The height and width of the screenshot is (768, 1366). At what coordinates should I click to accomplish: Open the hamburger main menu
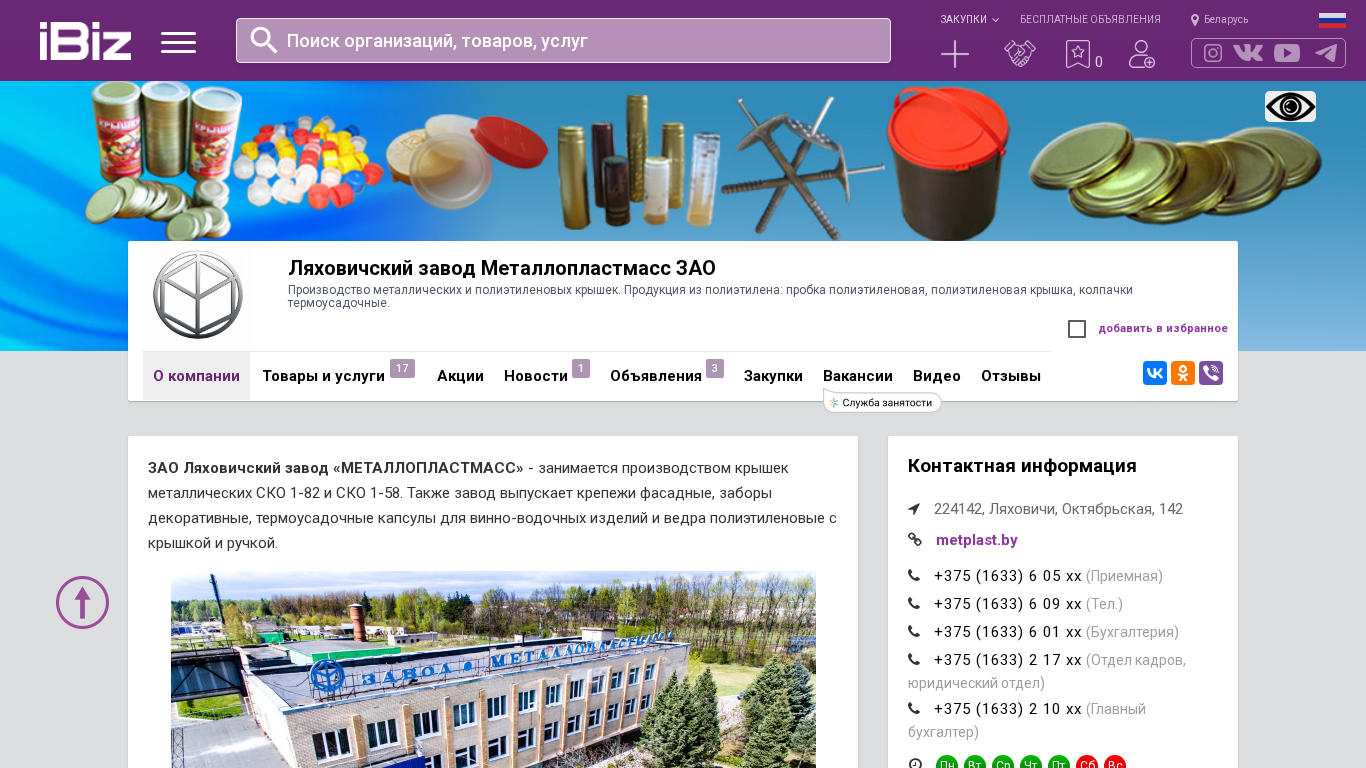point(178,42)
